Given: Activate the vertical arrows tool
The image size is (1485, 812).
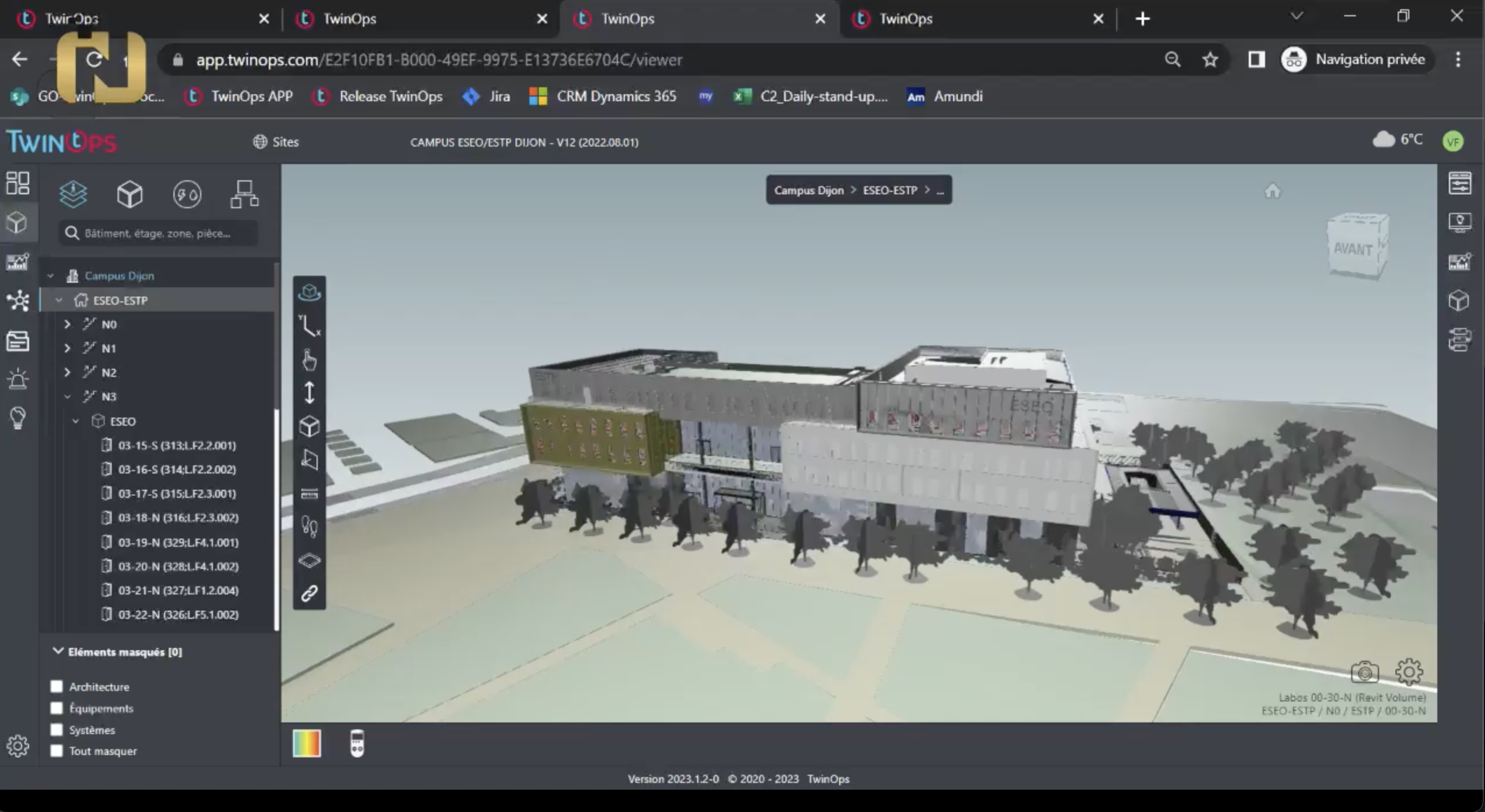Looking at the screenshot, I should 310,393.
